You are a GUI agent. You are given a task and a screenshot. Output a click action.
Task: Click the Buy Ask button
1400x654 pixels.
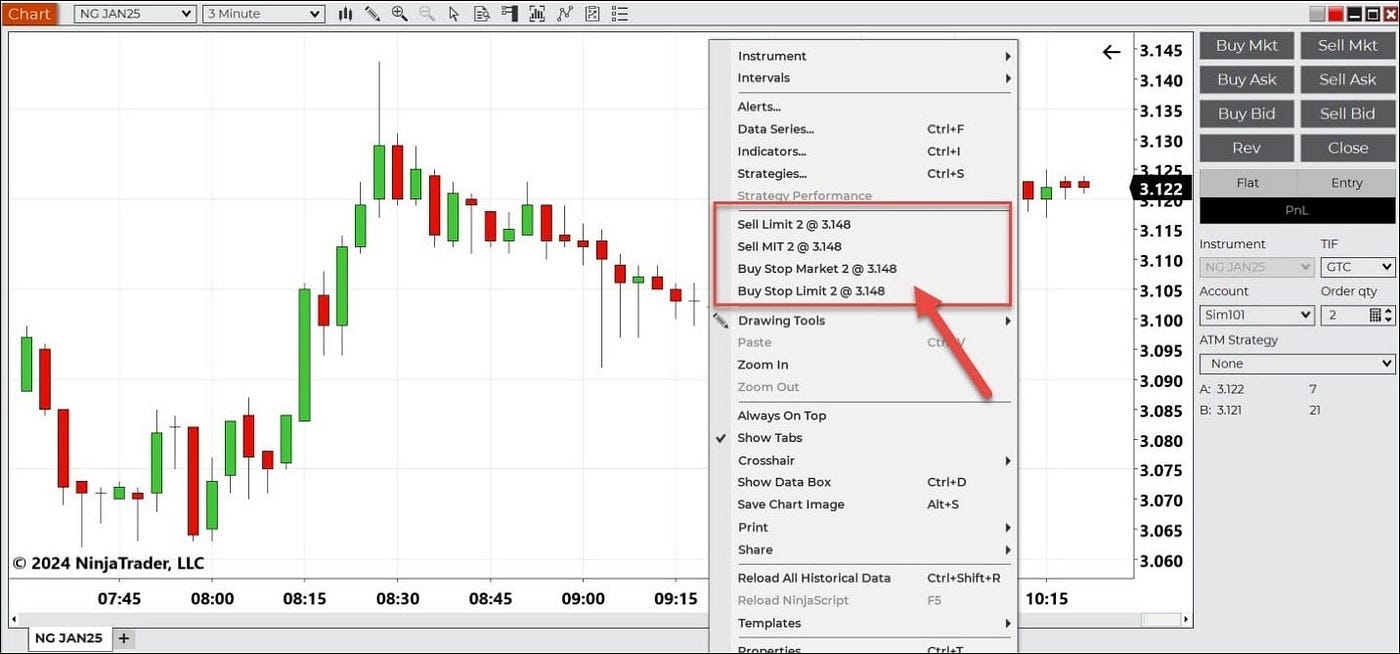[1246, 79]
